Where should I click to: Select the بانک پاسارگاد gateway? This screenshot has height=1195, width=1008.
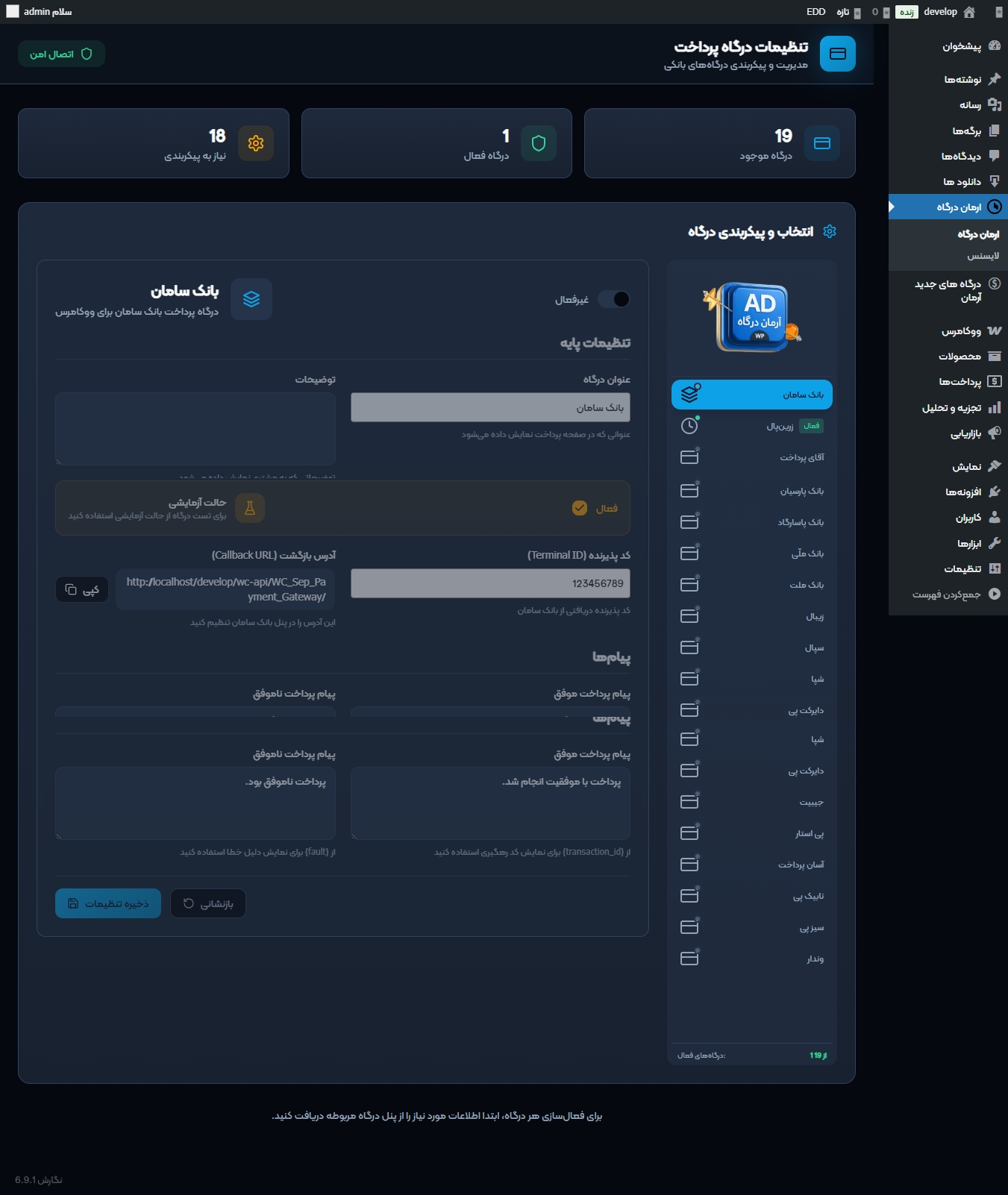click(752, 522)
